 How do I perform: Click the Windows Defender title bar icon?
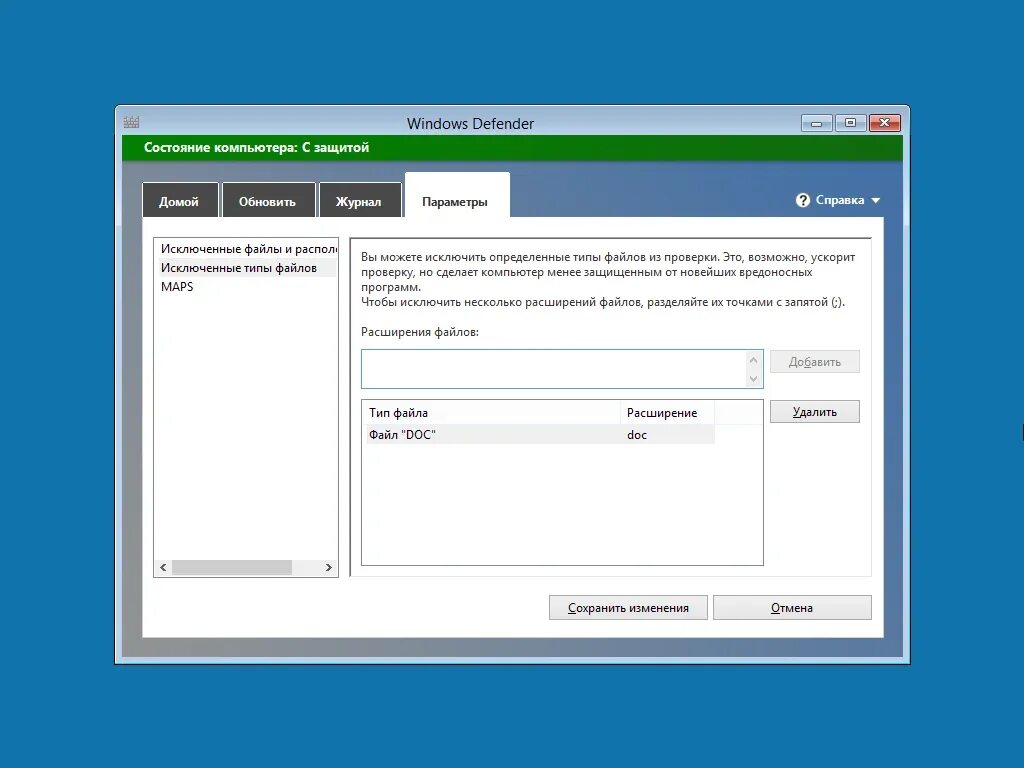(131, 121)
